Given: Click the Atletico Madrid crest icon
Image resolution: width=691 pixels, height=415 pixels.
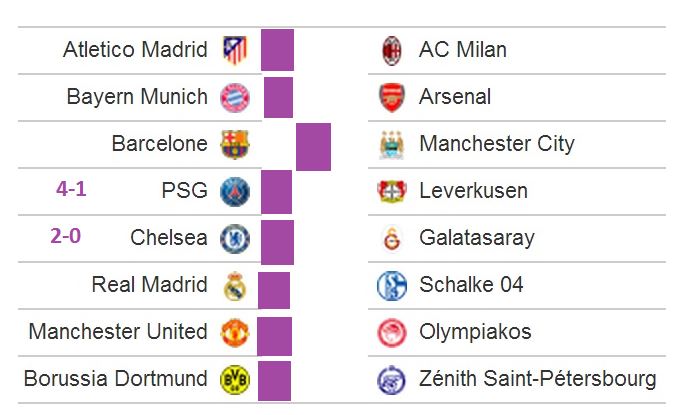Looking at the screenshot, I should coord(235,50).
